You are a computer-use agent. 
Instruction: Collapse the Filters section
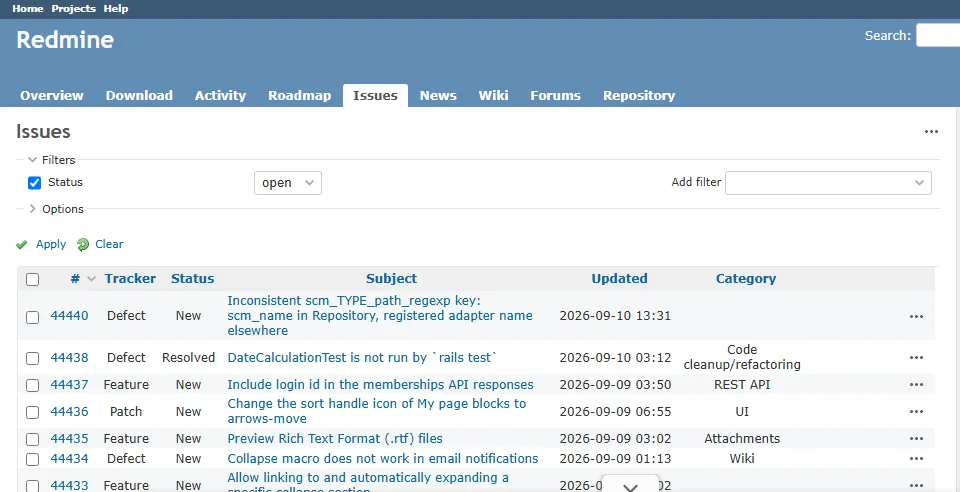(52, 160)
